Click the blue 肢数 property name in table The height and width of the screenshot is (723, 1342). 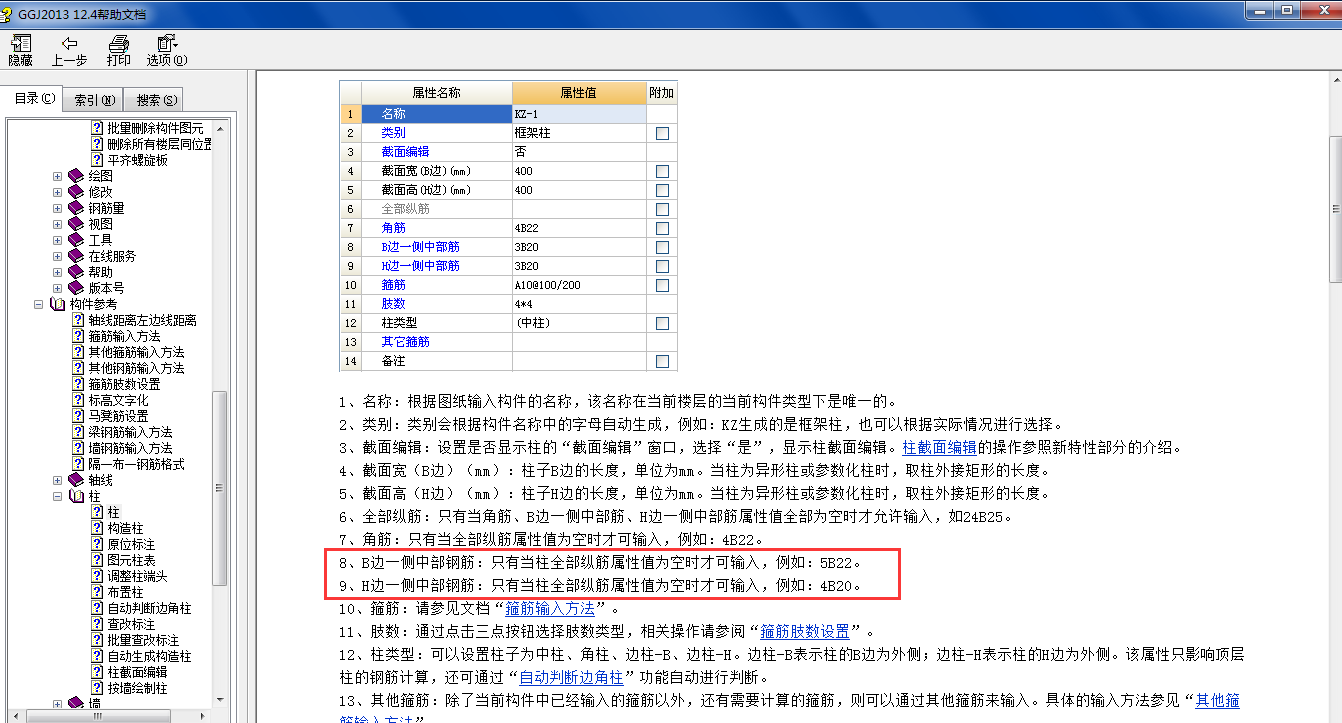(x=393, y=304)
